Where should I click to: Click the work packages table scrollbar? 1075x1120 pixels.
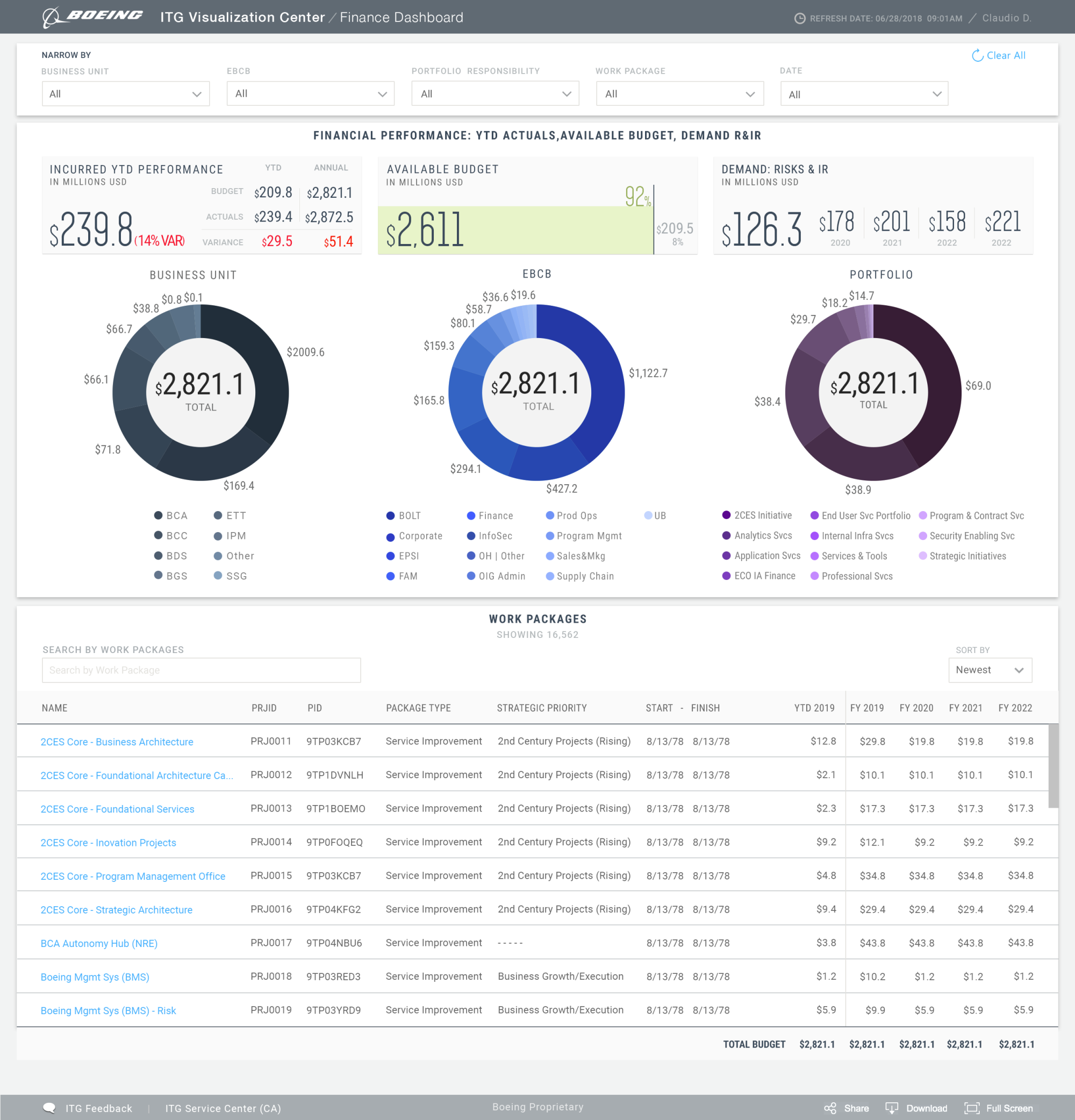point(1053,766)
